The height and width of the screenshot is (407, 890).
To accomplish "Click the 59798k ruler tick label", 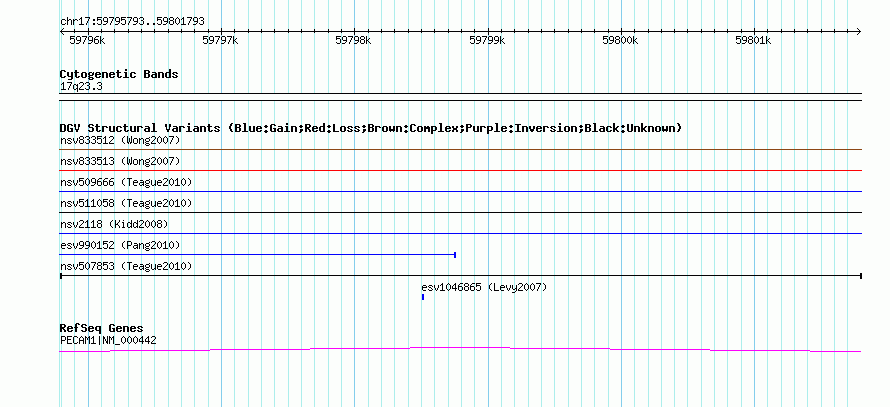I will pos(353,40).
